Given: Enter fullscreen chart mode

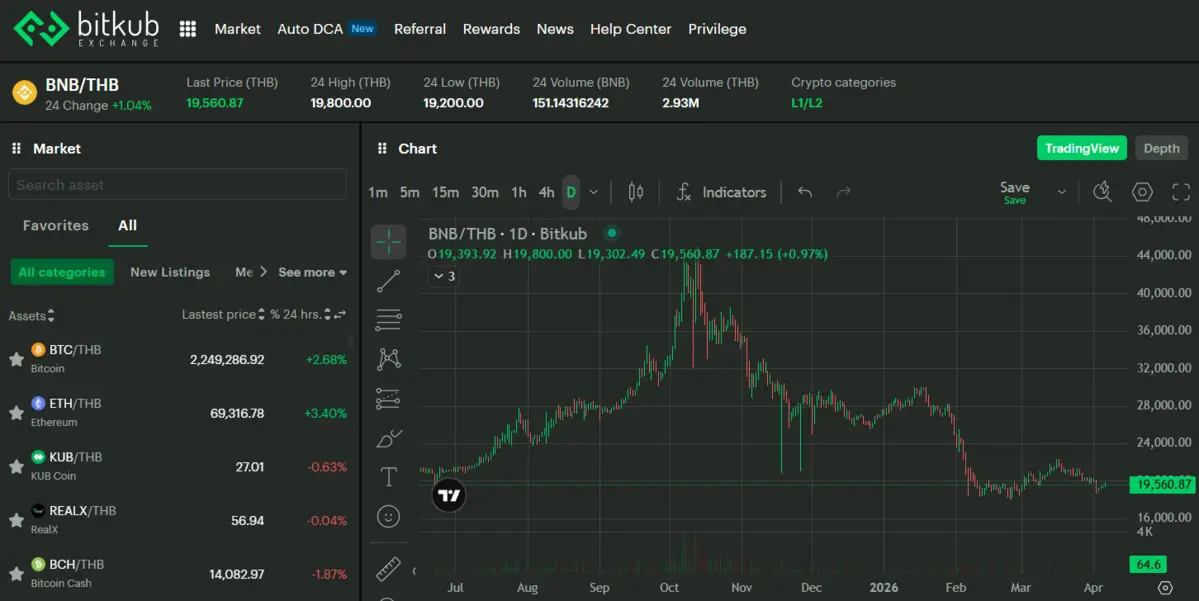Looking at the screenshot, I should click(x=1181, y=192).
